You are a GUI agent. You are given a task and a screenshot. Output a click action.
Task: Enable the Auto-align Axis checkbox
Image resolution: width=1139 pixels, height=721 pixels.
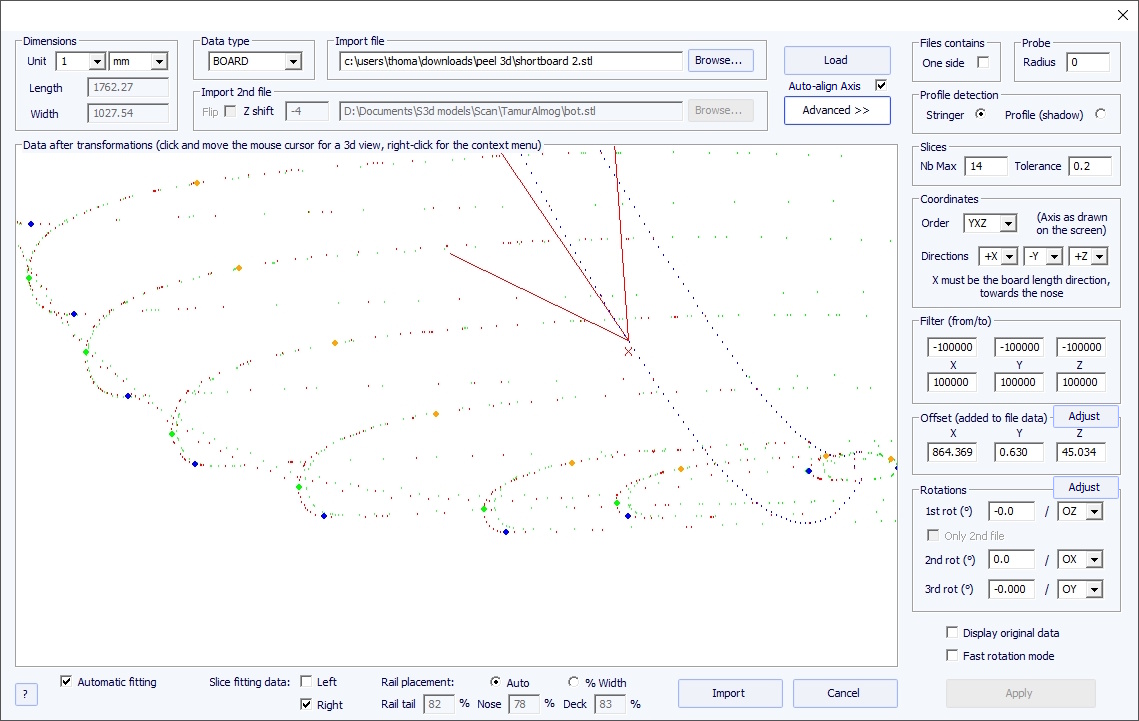click(881, 86)
